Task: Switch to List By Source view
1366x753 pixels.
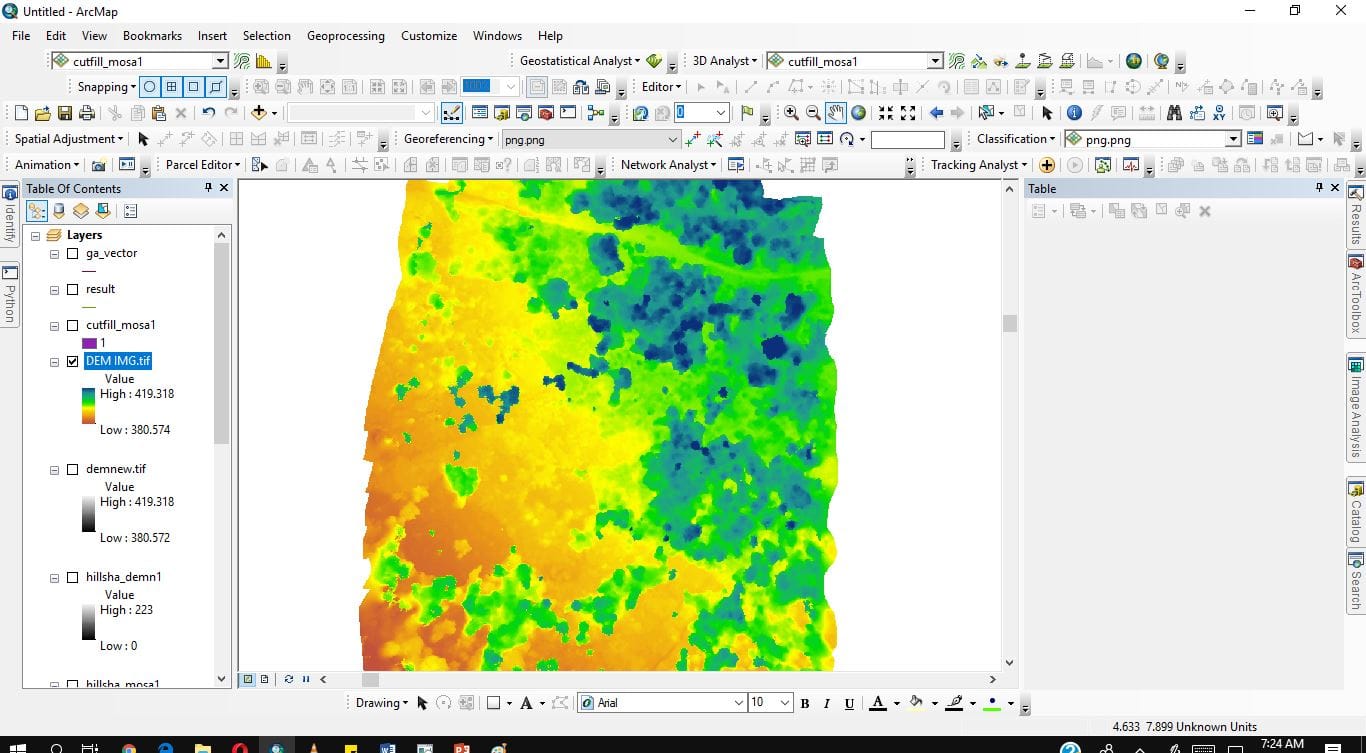Action: click(59, 211)
